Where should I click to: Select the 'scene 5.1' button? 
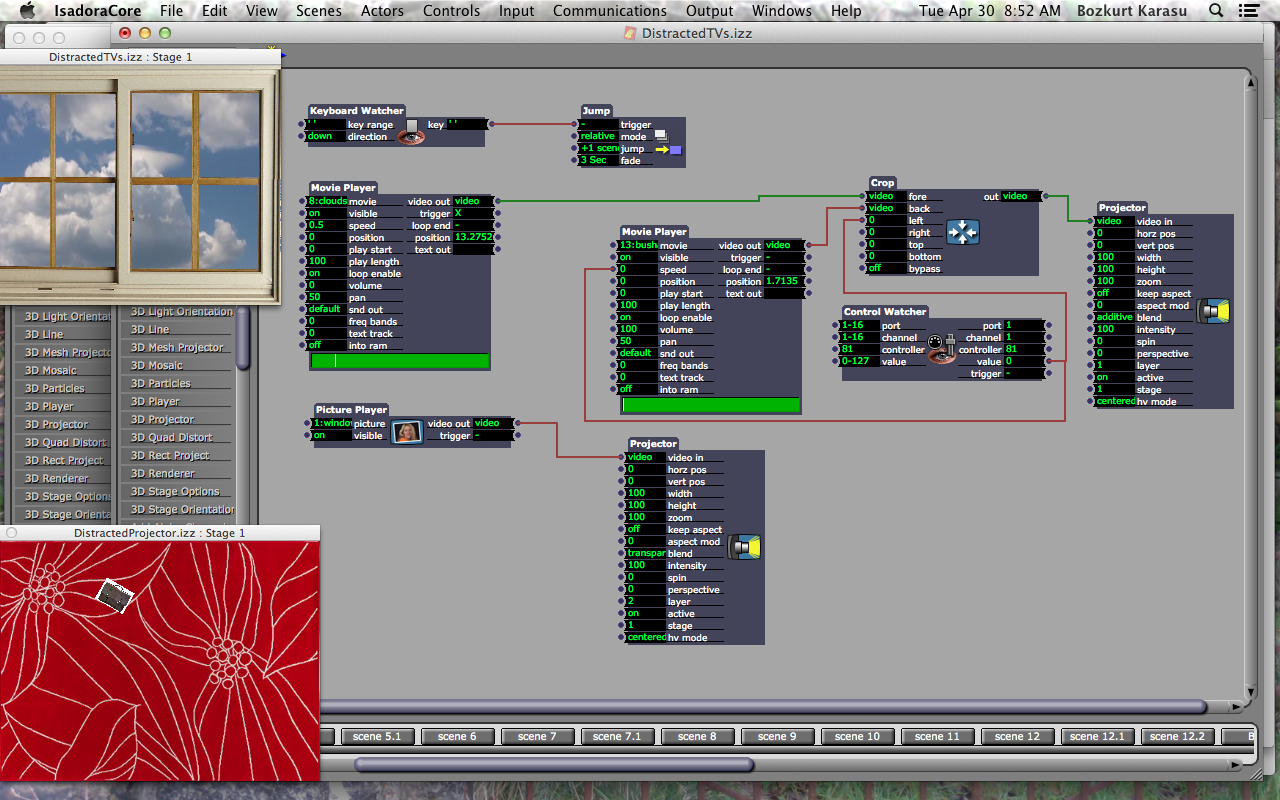pos(377,736)
